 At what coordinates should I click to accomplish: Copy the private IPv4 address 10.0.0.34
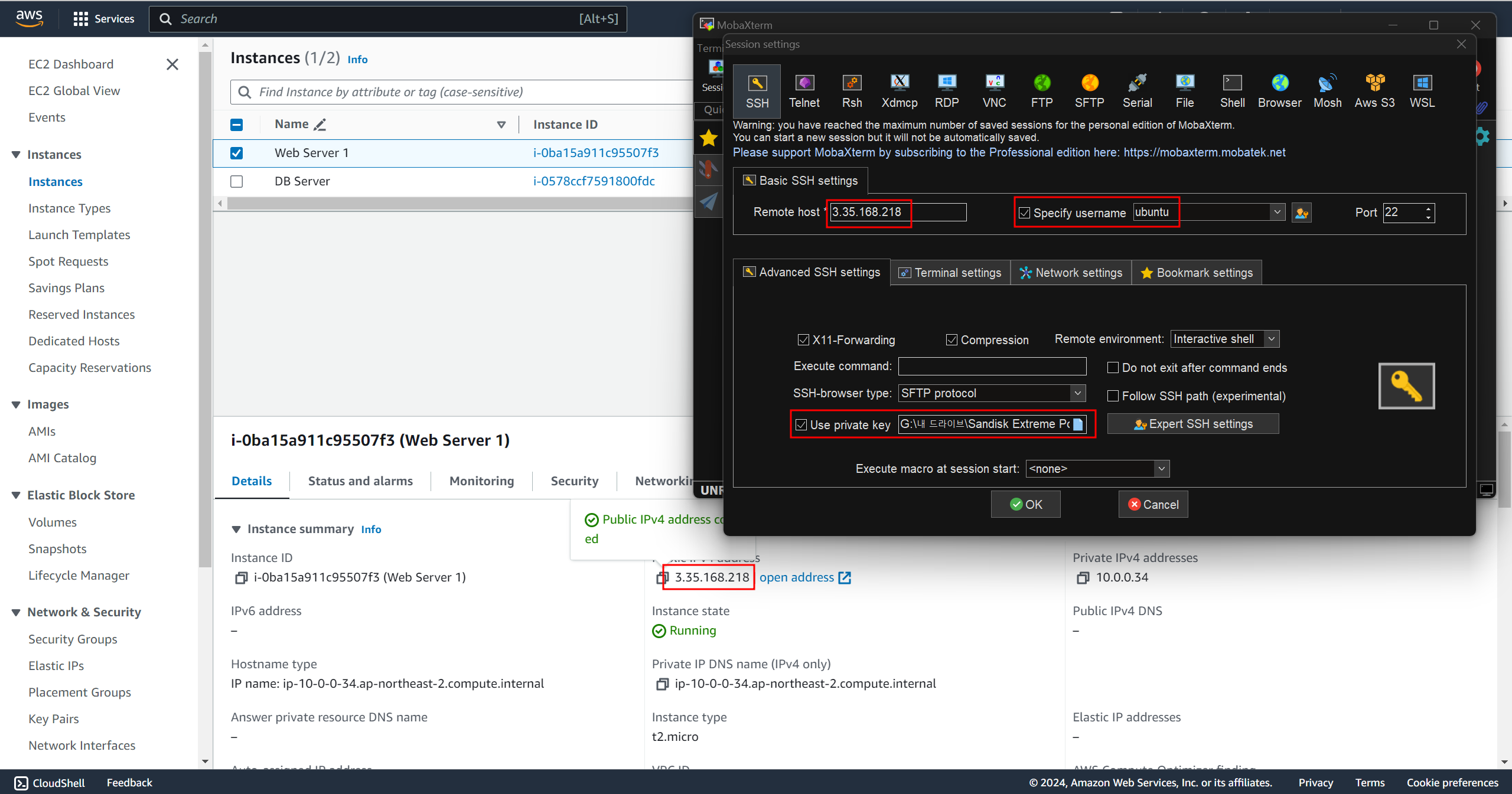point(1083,578)
